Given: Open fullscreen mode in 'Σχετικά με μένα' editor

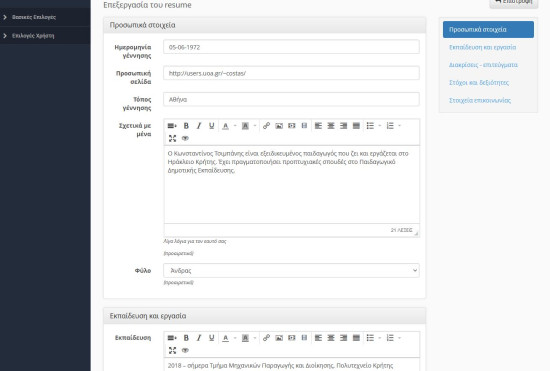Looking at the screenshot, I should [x=172, y=138].
